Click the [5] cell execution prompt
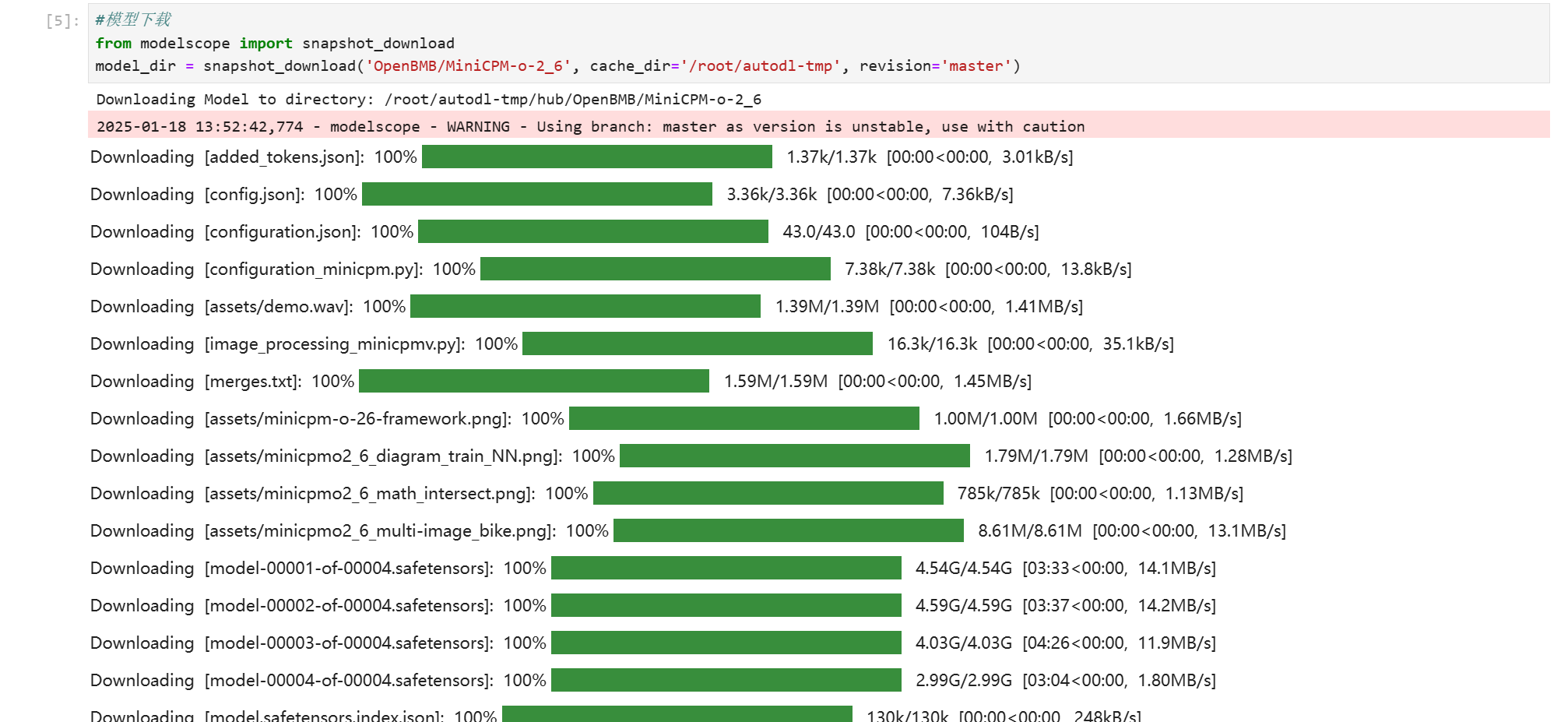Screen dimensions: 1568x722 point(62,21)
